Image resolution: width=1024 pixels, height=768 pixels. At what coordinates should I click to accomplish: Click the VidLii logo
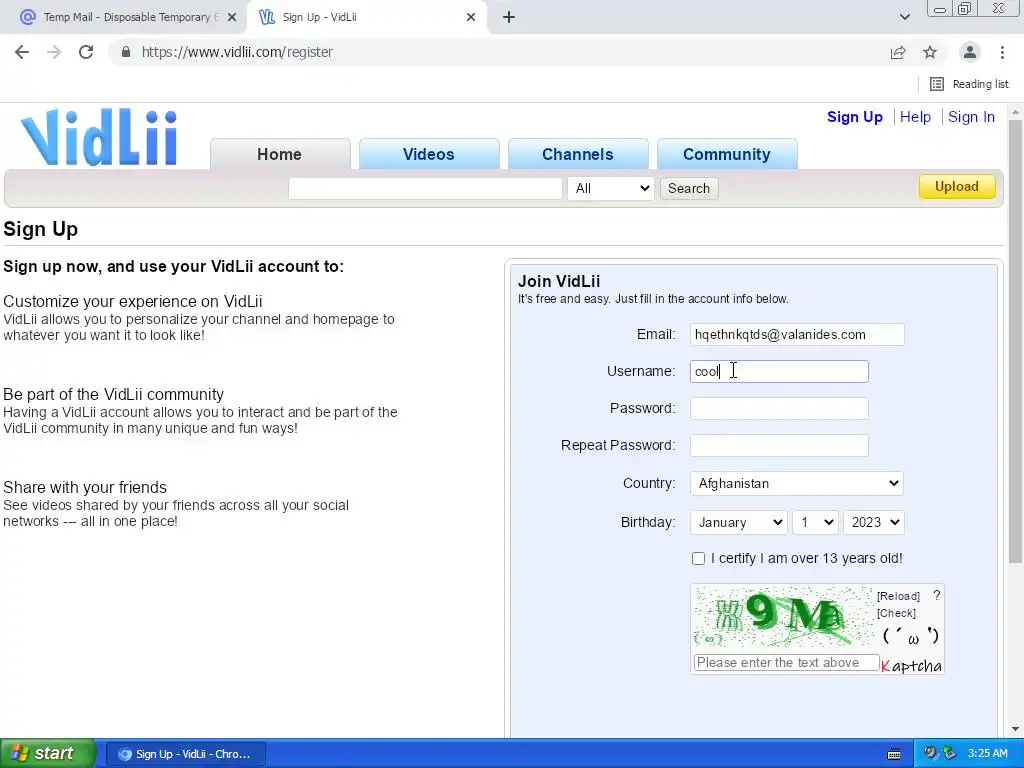coord(99,137)
